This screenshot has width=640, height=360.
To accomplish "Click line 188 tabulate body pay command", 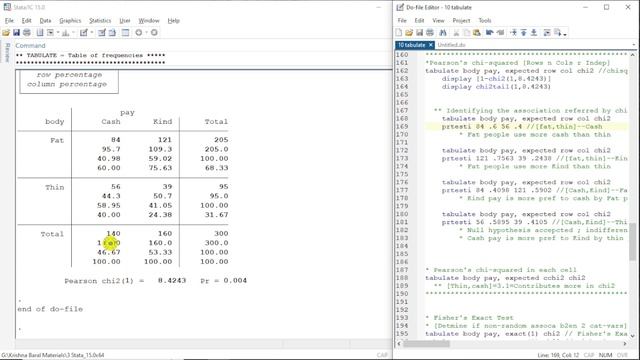I will 505,278.
